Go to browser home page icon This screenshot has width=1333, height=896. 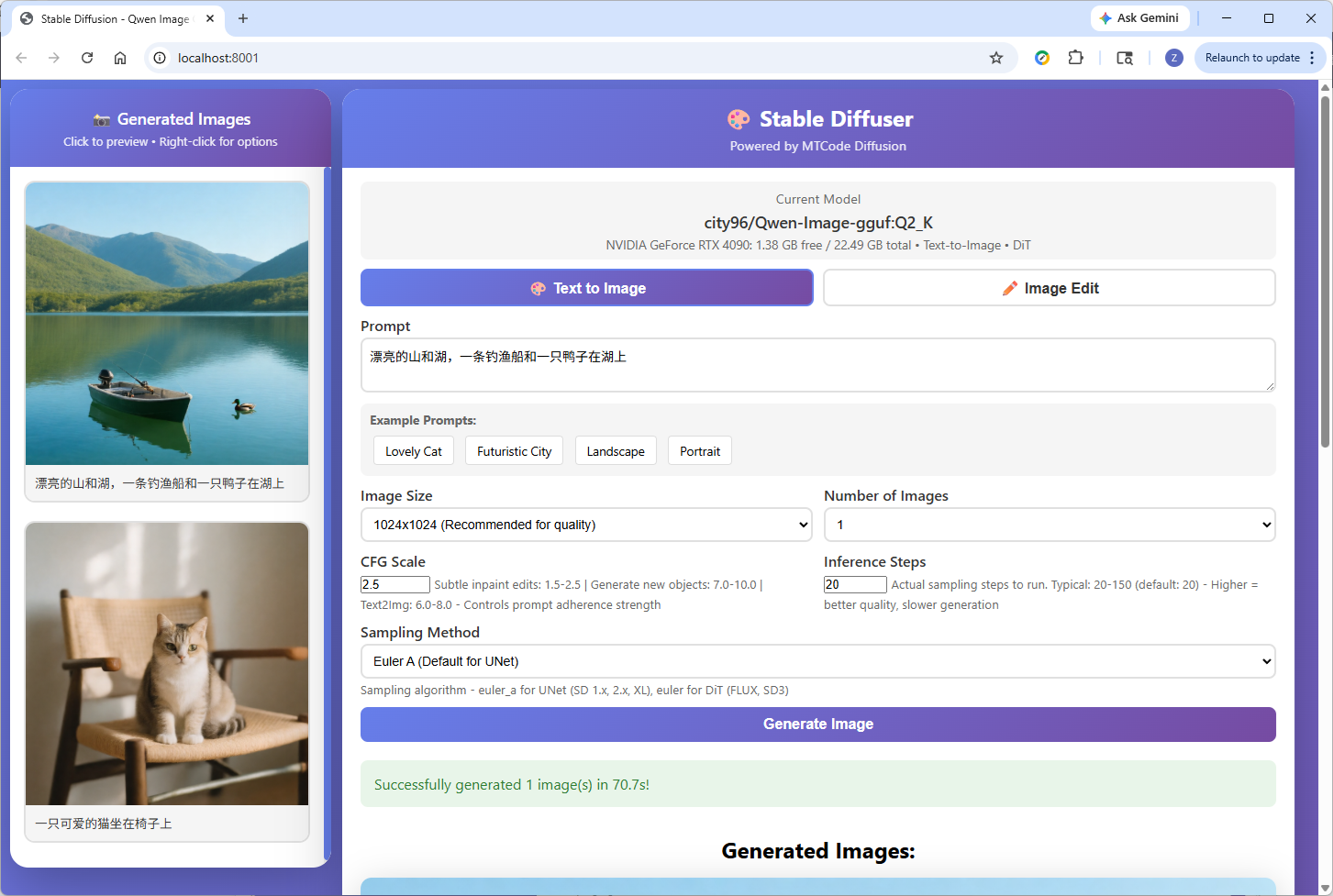[x=120, y=58]
